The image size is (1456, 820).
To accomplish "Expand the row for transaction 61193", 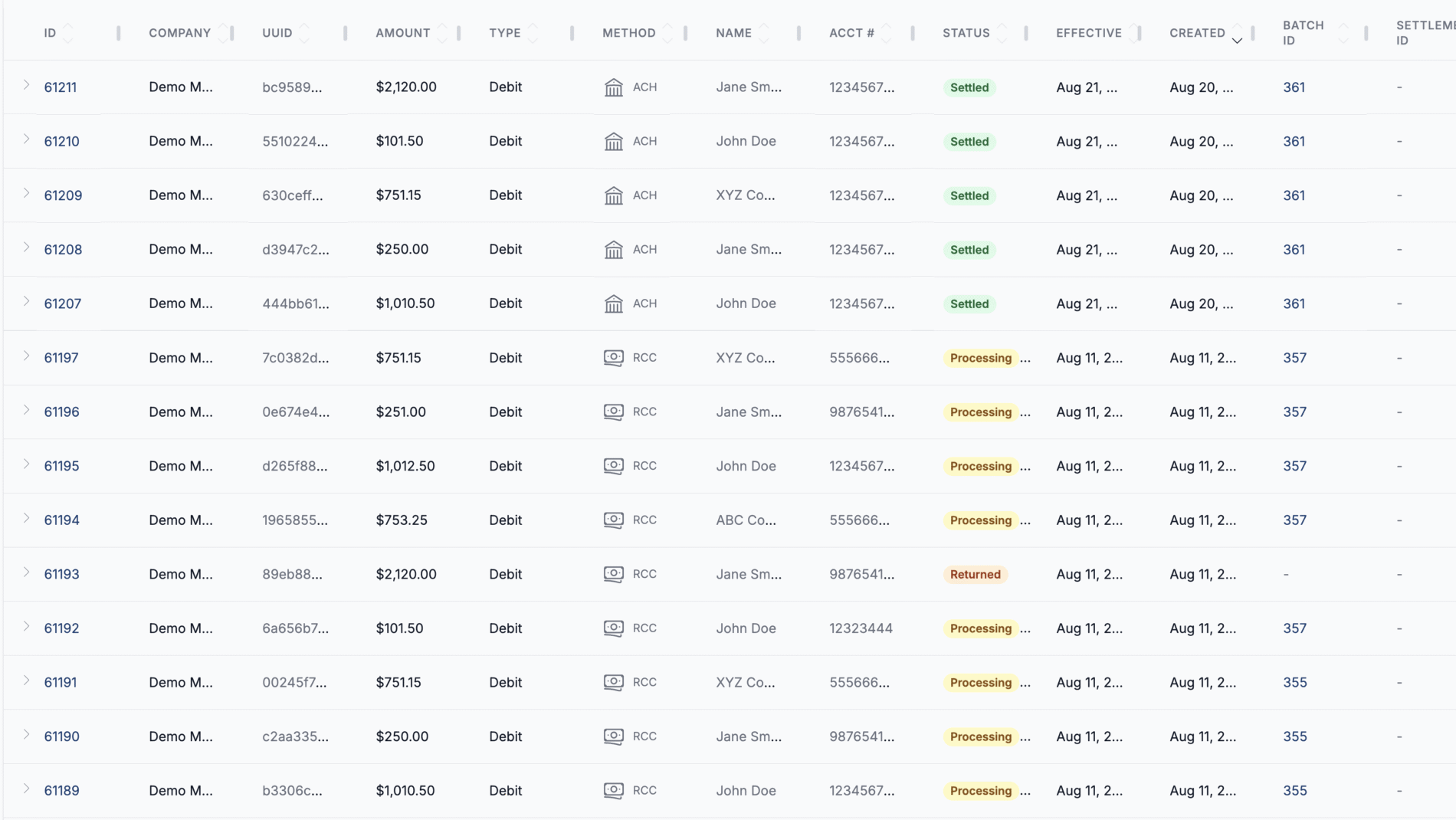I will (x=25, y=573).
